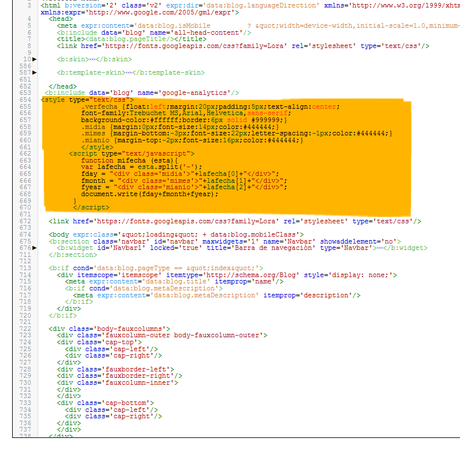This screenshot has width=460, height=453.
Task: Click the 'cap-top' div line
Action: pyautogui.click(x=99, y=342)
